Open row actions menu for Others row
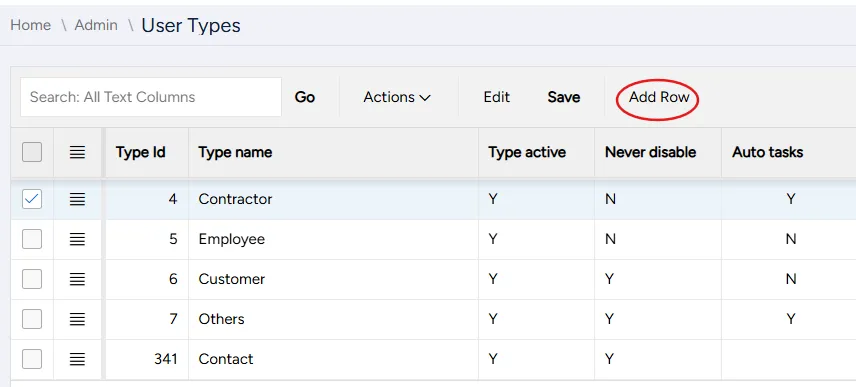856x387 pixels. 78,319
